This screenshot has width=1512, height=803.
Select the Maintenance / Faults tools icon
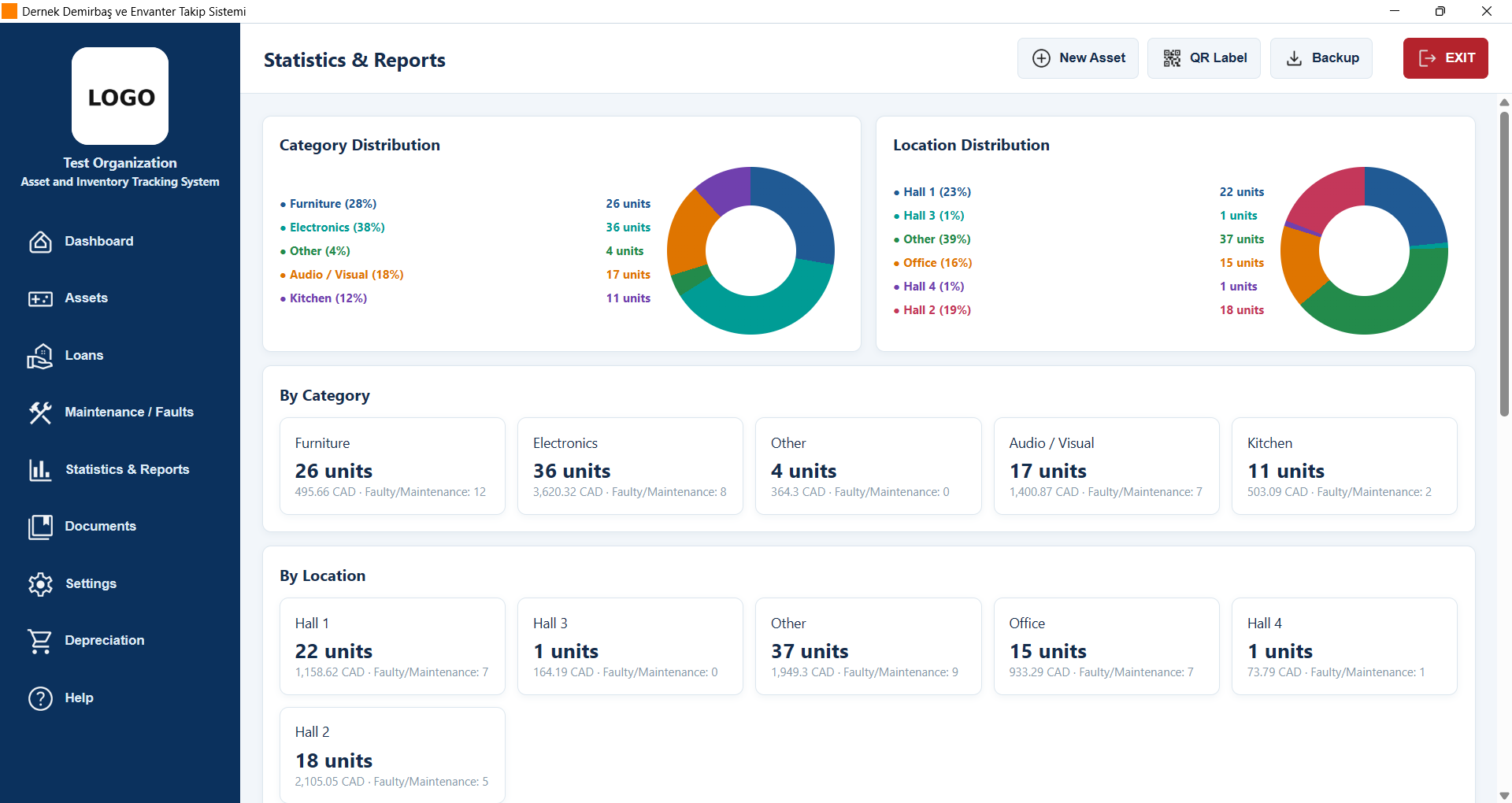(40, 413)
